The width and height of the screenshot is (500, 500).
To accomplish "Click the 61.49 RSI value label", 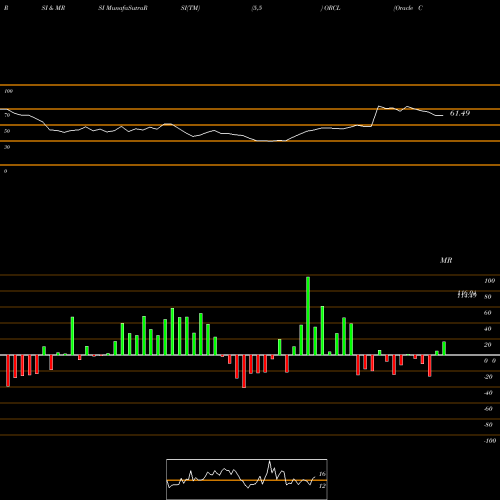I will 460,113.
